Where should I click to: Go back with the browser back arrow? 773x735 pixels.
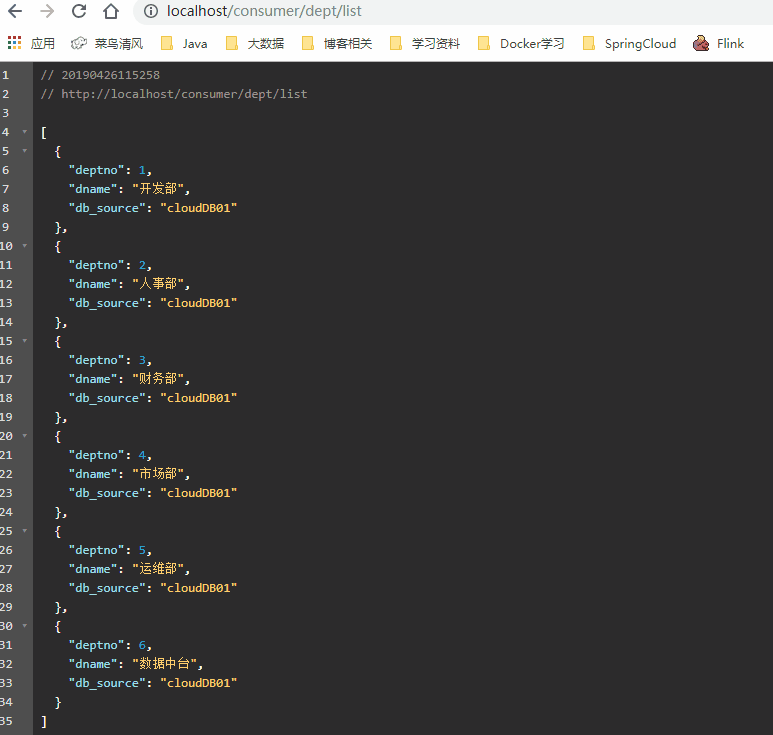coord(15,11)
